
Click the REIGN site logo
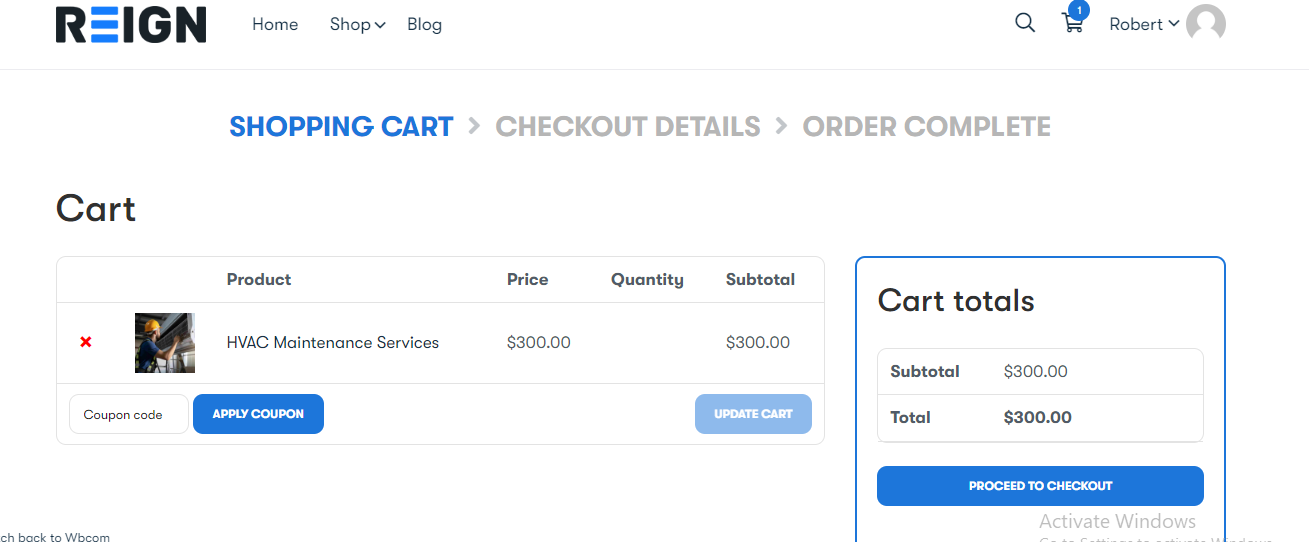[131, 24]
